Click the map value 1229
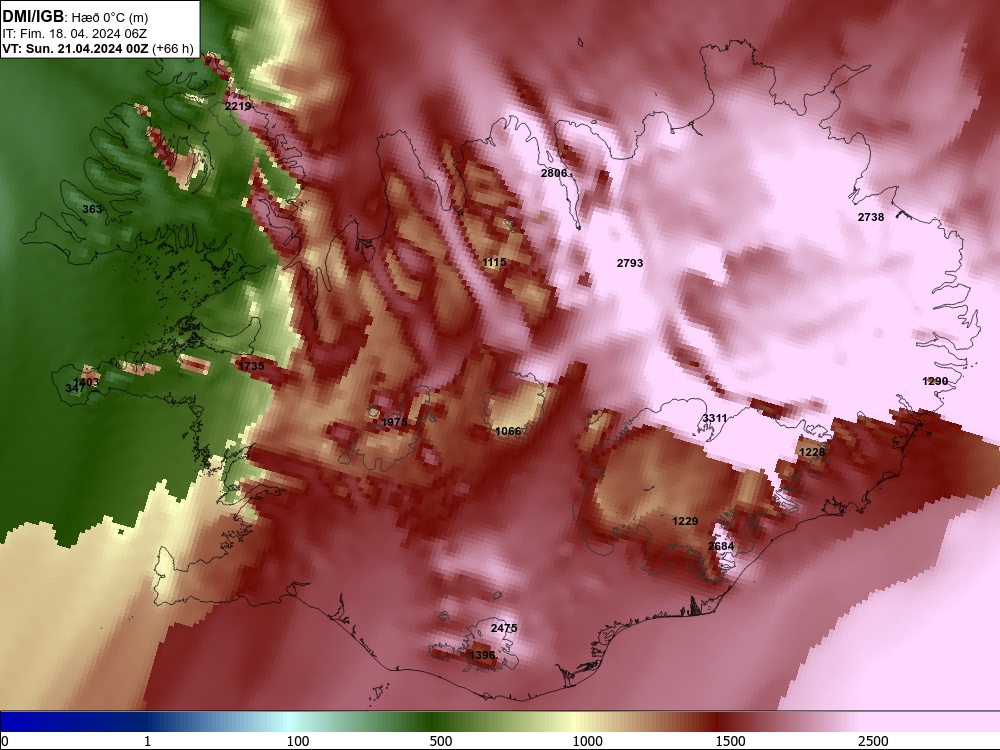1000x750 pixels. point(685,522)
